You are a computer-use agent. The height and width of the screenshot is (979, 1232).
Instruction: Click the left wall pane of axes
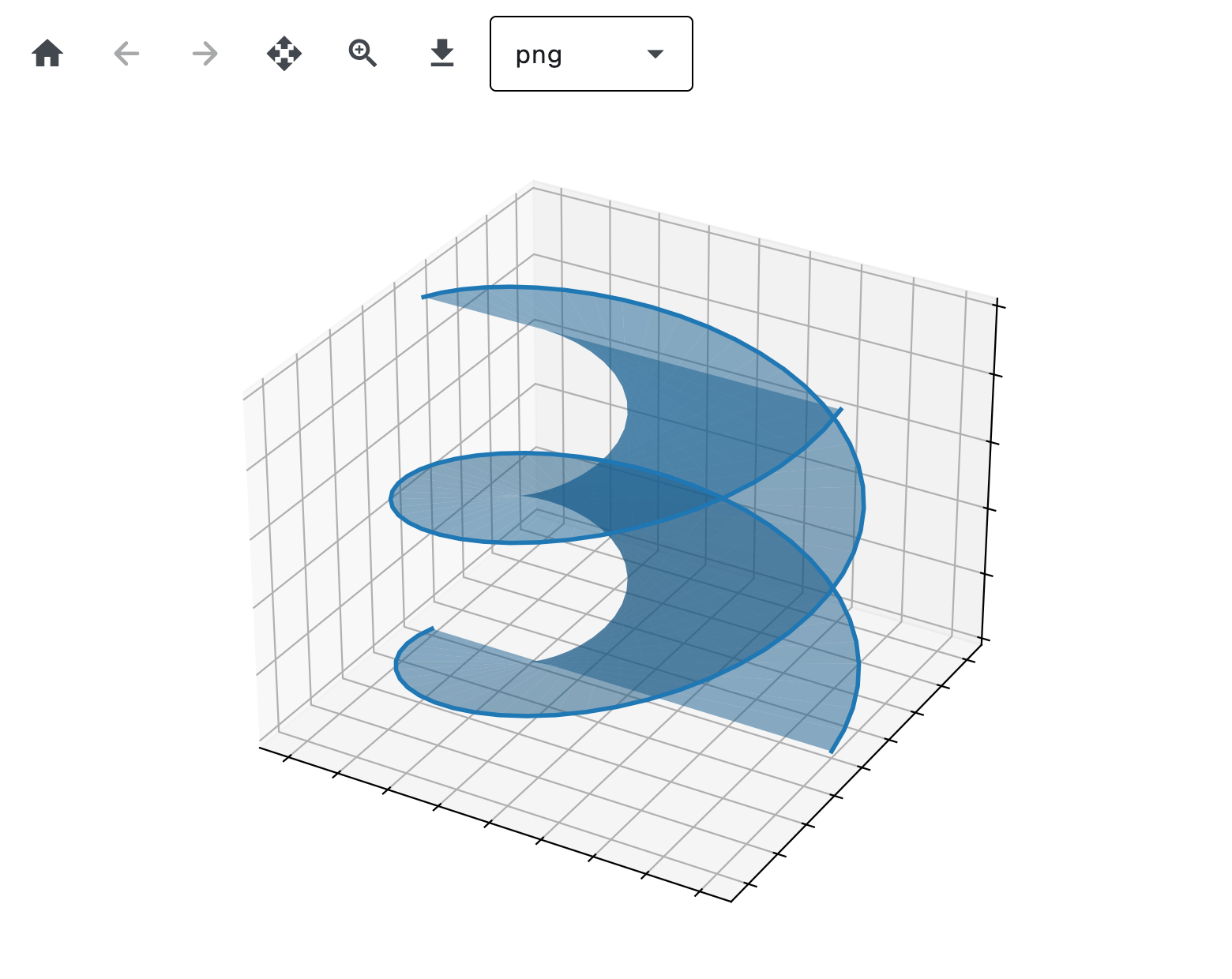[x=300, y=474]
